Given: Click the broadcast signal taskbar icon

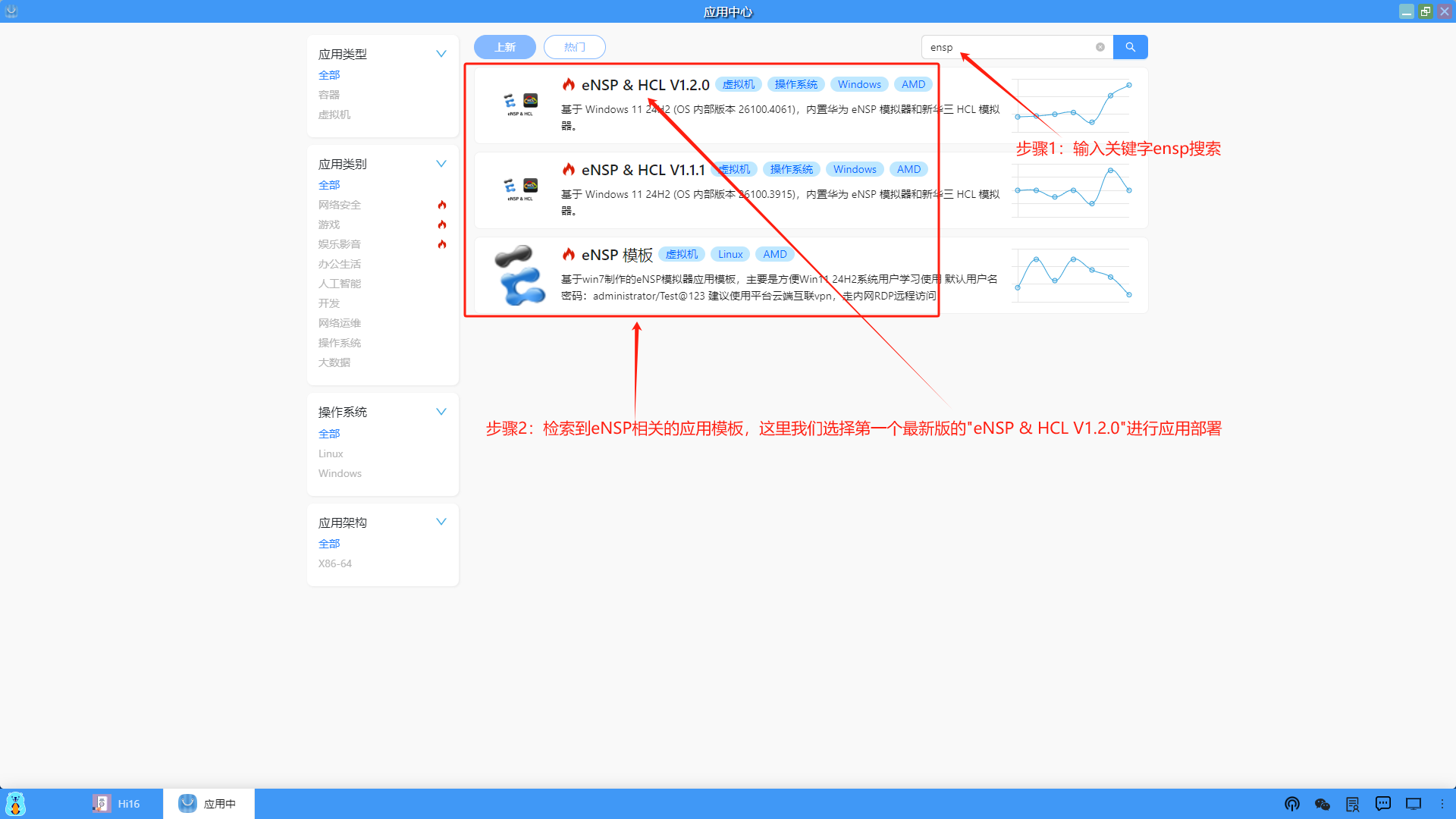Looking at the screenshot, I should pyautogui.click(x=1292, y=804).
